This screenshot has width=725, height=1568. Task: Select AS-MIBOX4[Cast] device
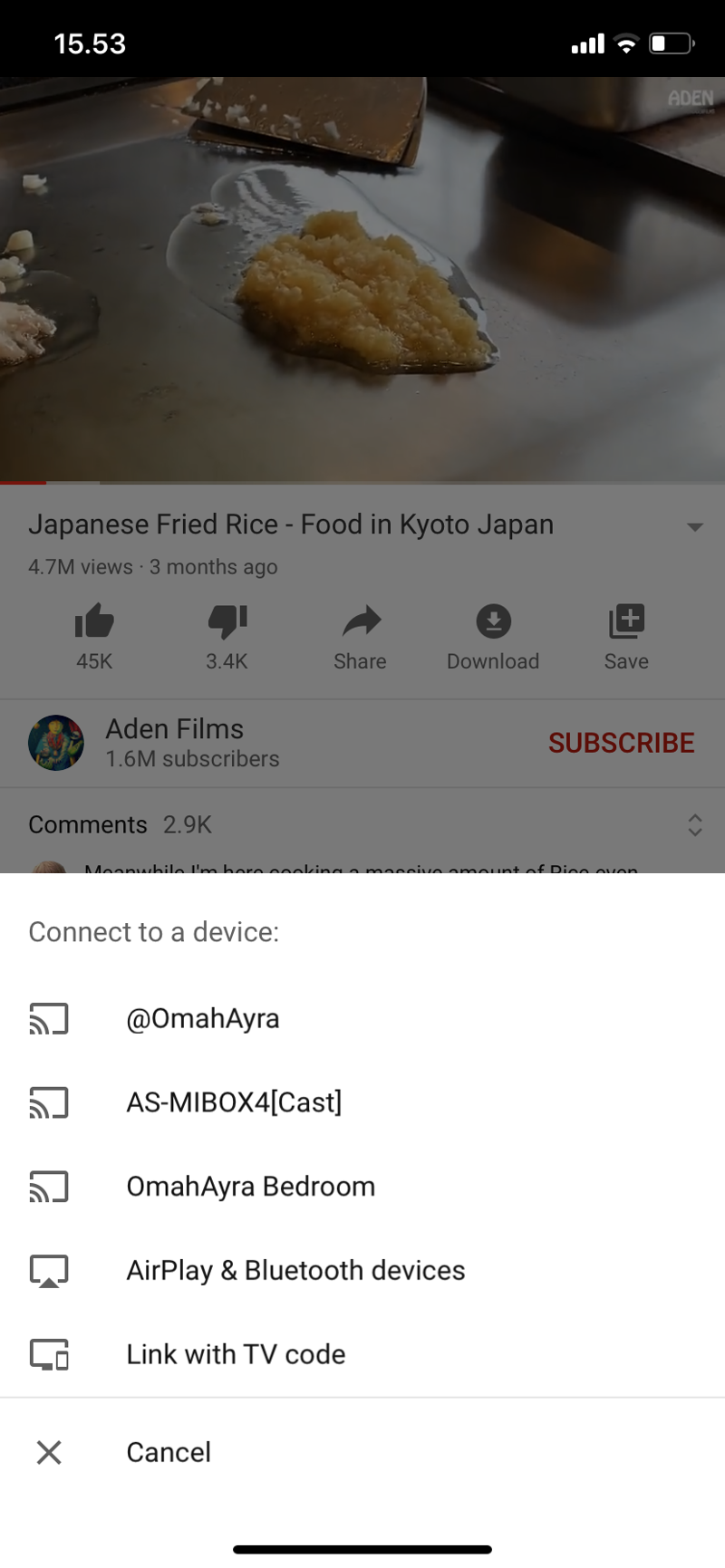362,1102
